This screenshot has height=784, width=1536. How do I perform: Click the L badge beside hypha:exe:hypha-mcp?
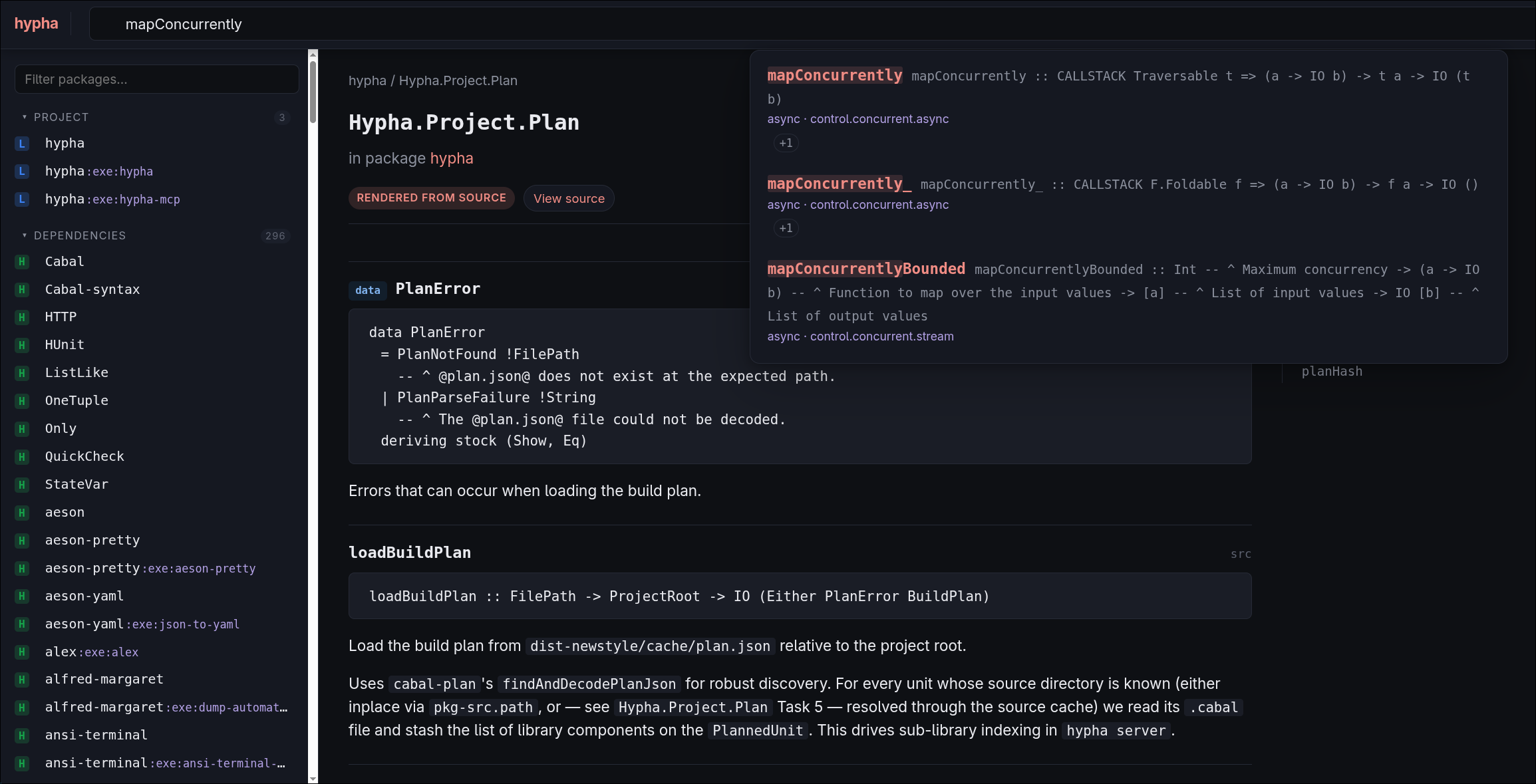pos(22,199)
